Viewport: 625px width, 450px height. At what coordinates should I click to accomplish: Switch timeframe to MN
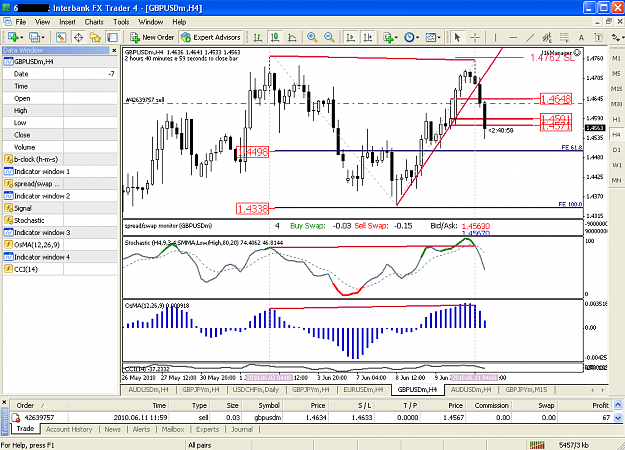coord(616,180)
